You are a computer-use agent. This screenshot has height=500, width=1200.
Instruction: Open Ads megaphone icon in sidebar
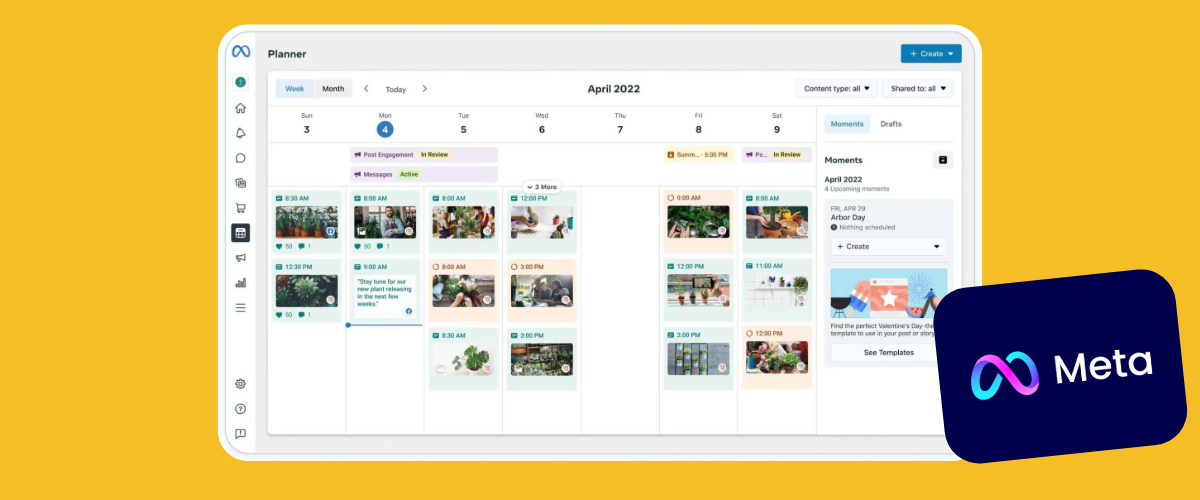coord(240,258)
